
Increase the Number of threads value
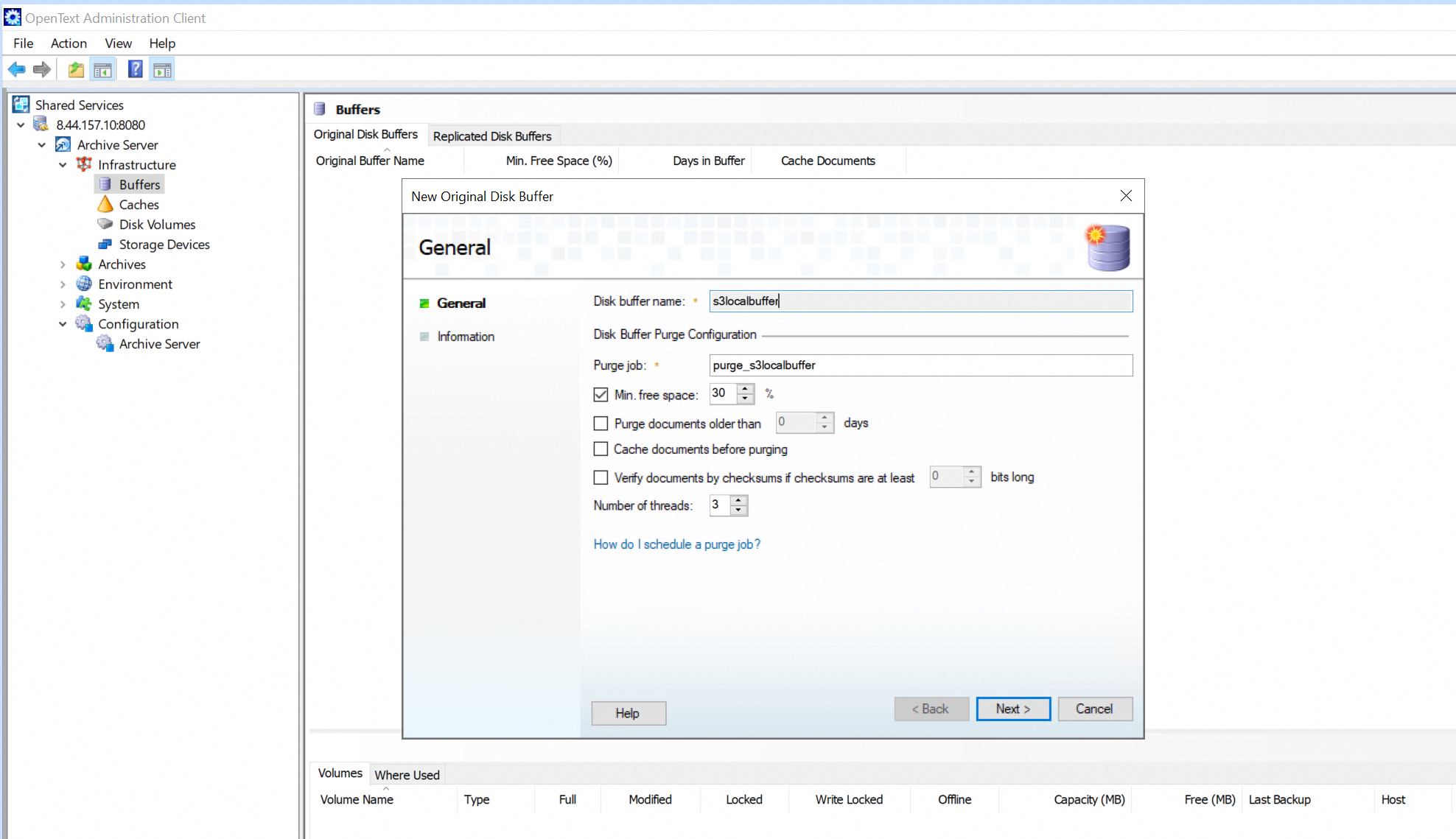(x=738, y=500)
